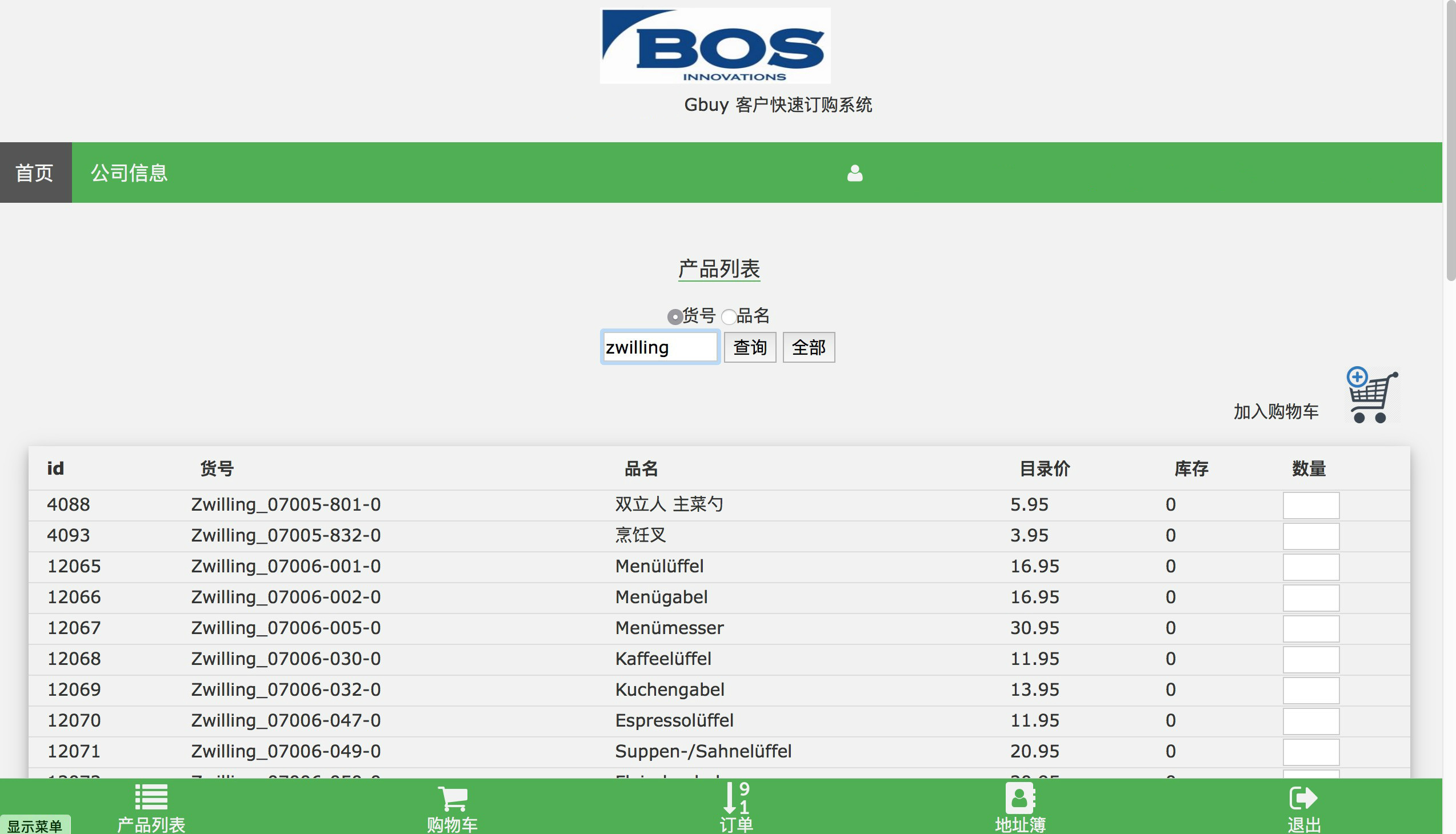Click quantity field for item 4093
The height and width of the screenshot is (834, 1456).
[x=1310, y=536]
